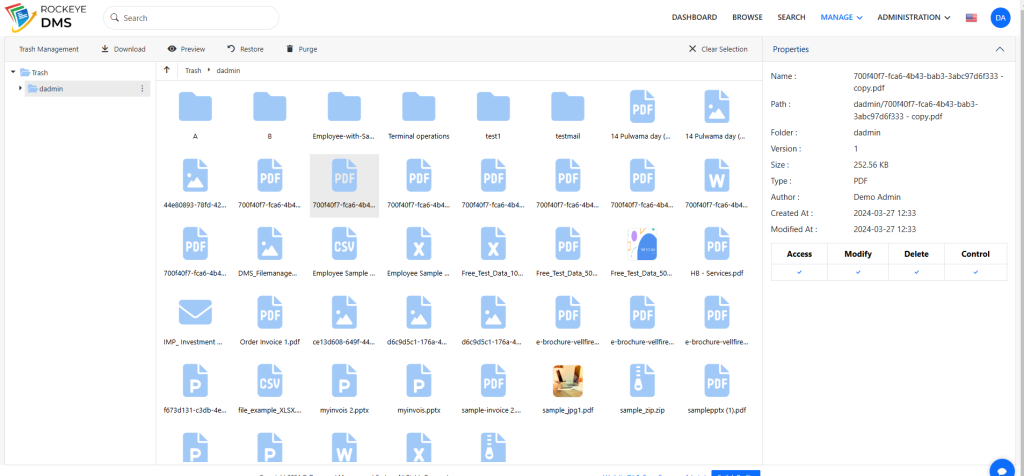The image size is (1024, 476).
Task: Expand the dadmin tree node arrow
Action: [x=20, y=88]
